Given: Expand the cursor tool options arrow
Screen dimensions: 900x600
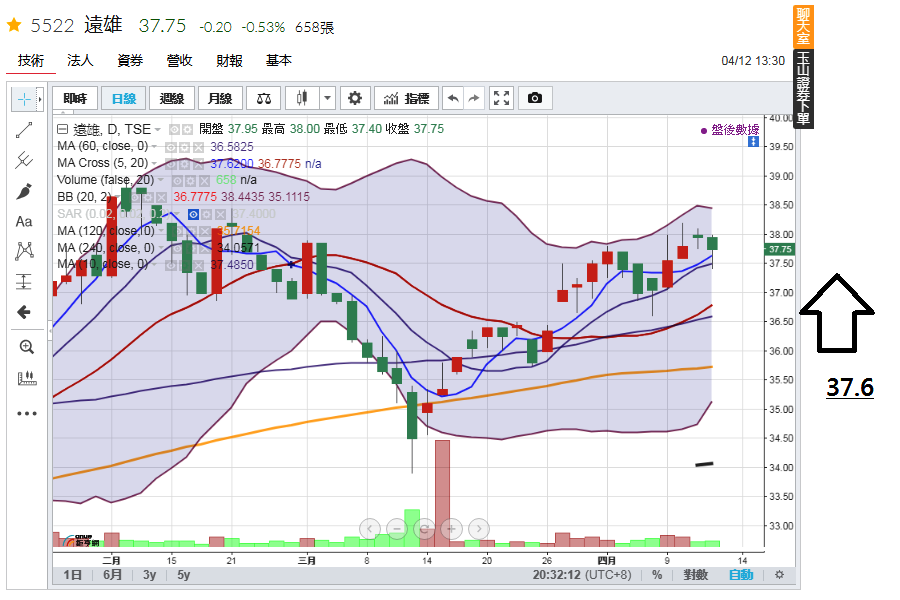Looking at the screenshot, I should tap(40, 99).
